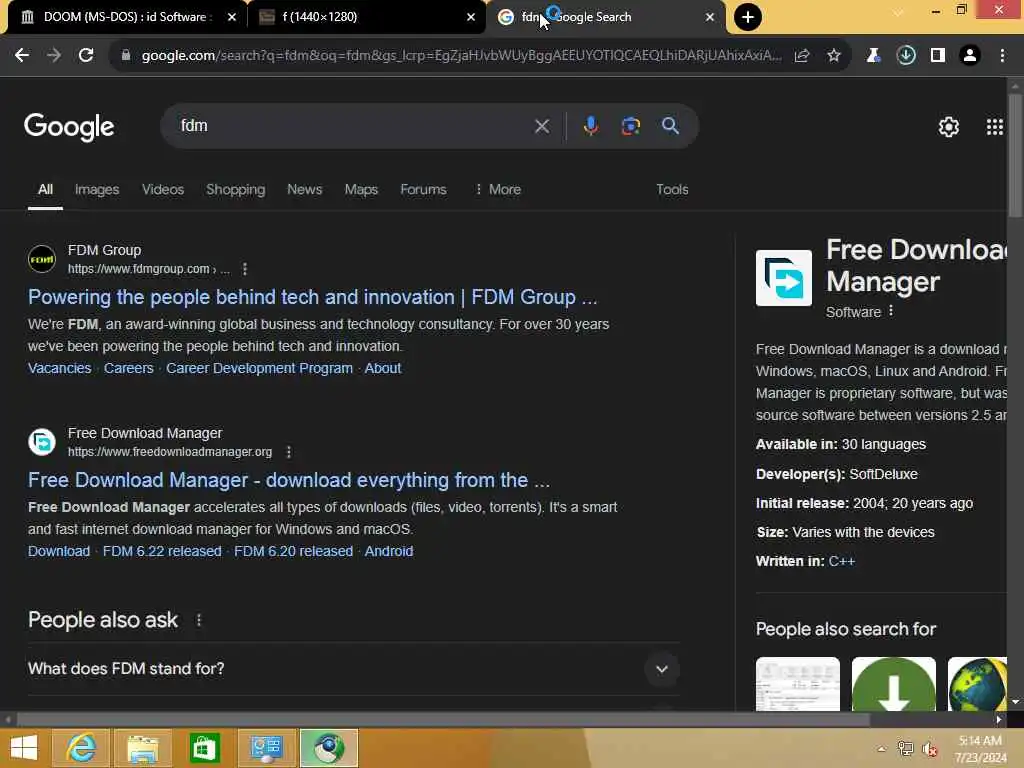
Task: Search by image with Lens icon
Action: pos(630,126)
